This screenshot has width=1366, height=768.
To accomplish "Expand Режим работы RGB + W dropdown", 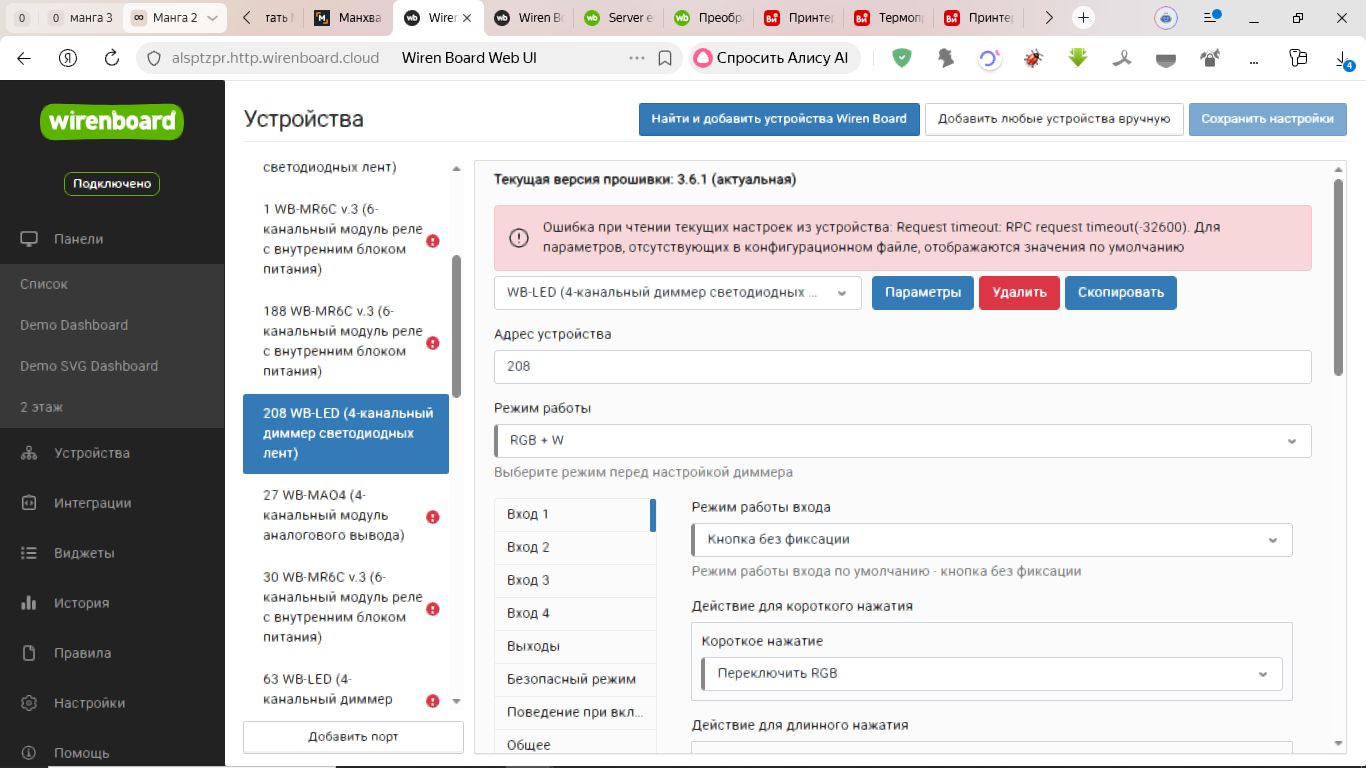I will click(903, 441).
